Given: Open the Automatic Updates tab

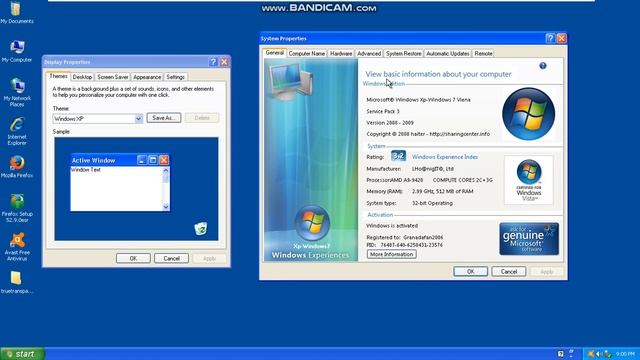Looking at the screenshot, I should (x=448, y=53).
